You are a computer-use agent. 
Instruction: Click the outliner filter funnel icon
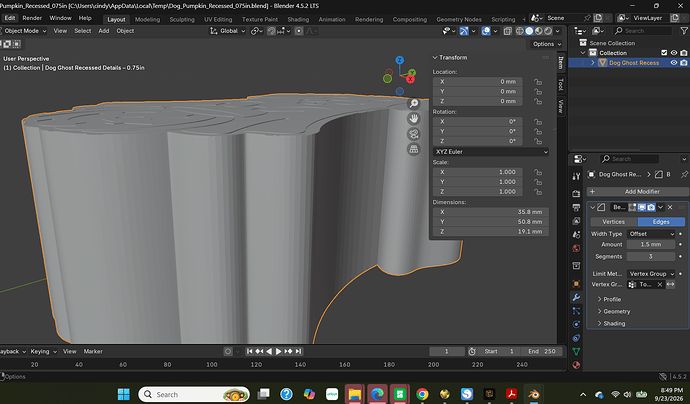(684, 31)
